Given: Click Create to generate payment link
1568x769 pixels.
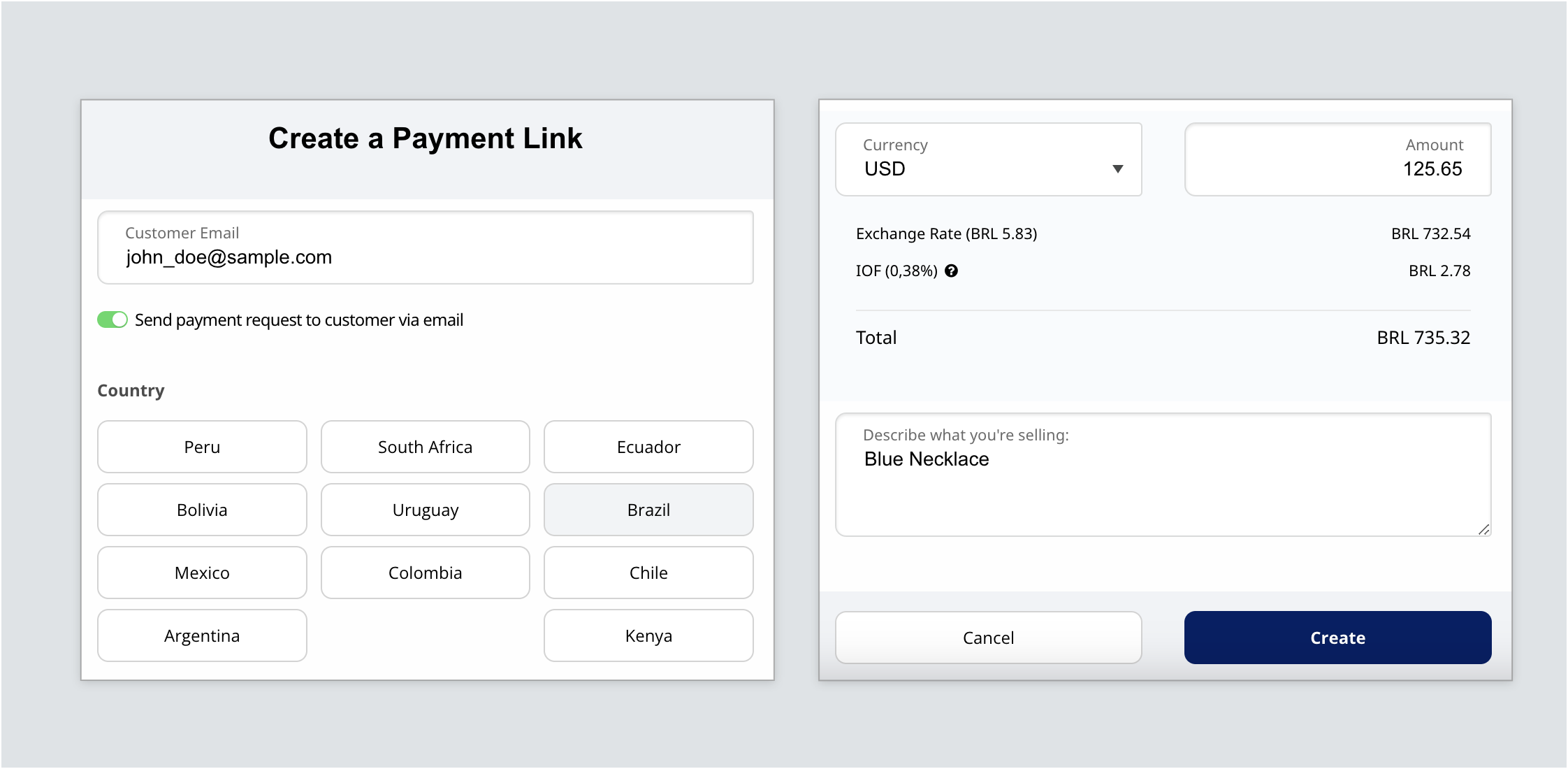Looking at the screenshot, I should (x=1337, y=638).
